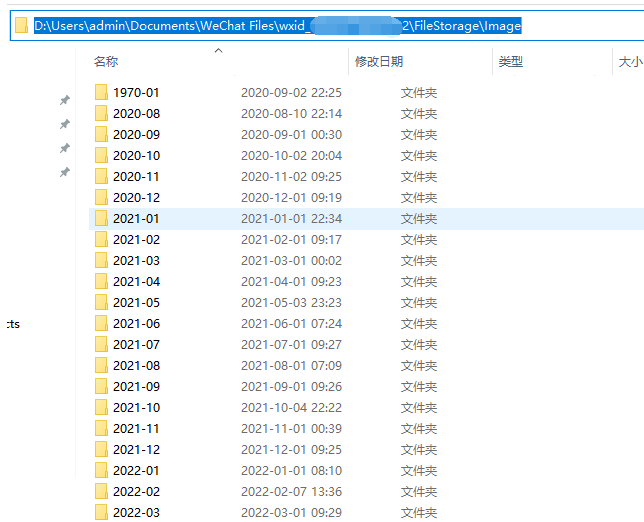Viewport: 644px width, 522px height.
Task: Click folder name 2021-05
Action: (136, 302)
